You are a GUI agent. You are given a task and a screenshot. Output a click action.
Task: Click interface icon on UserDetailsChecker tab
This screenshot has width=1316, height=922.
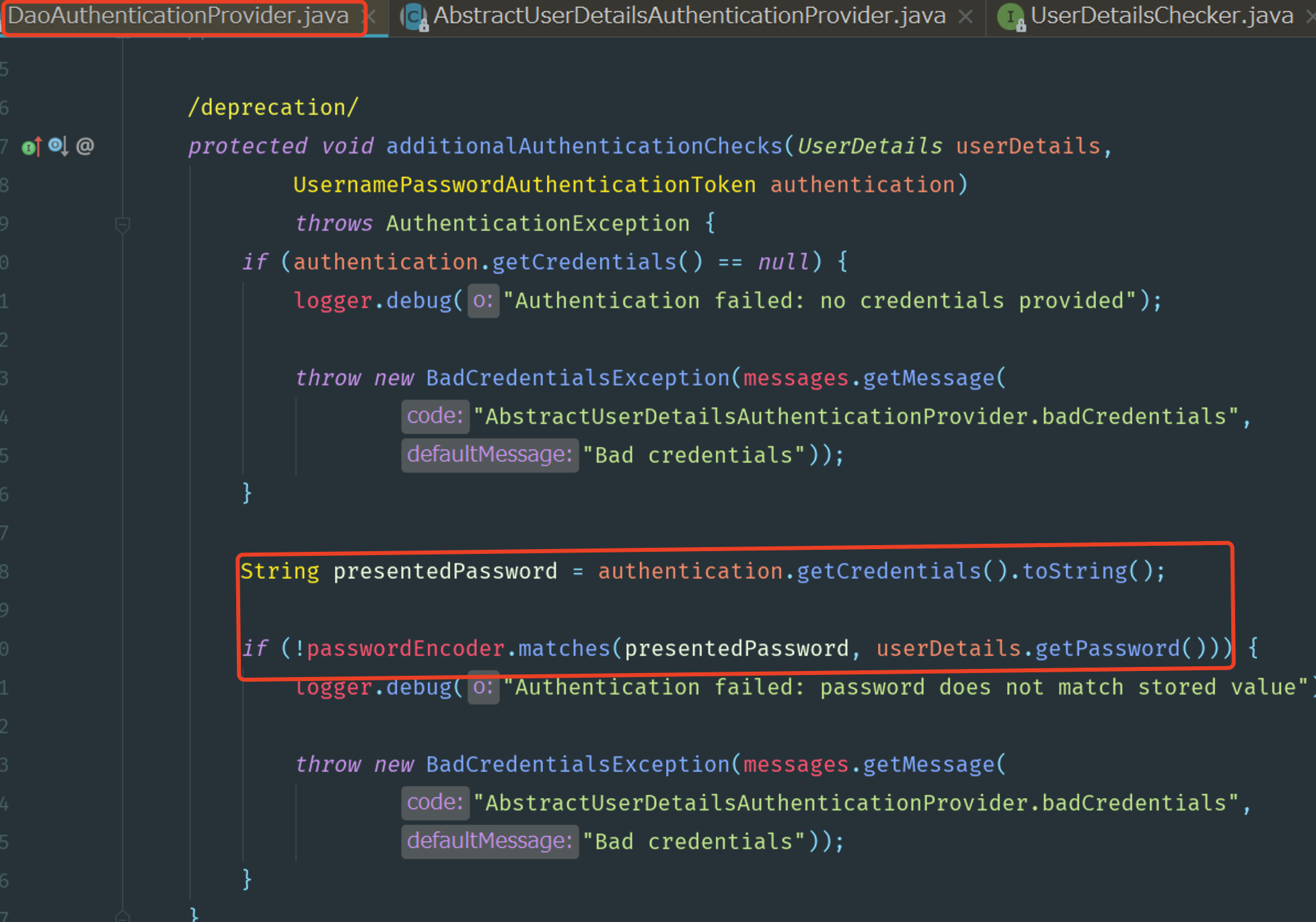tap(1011, 16)
